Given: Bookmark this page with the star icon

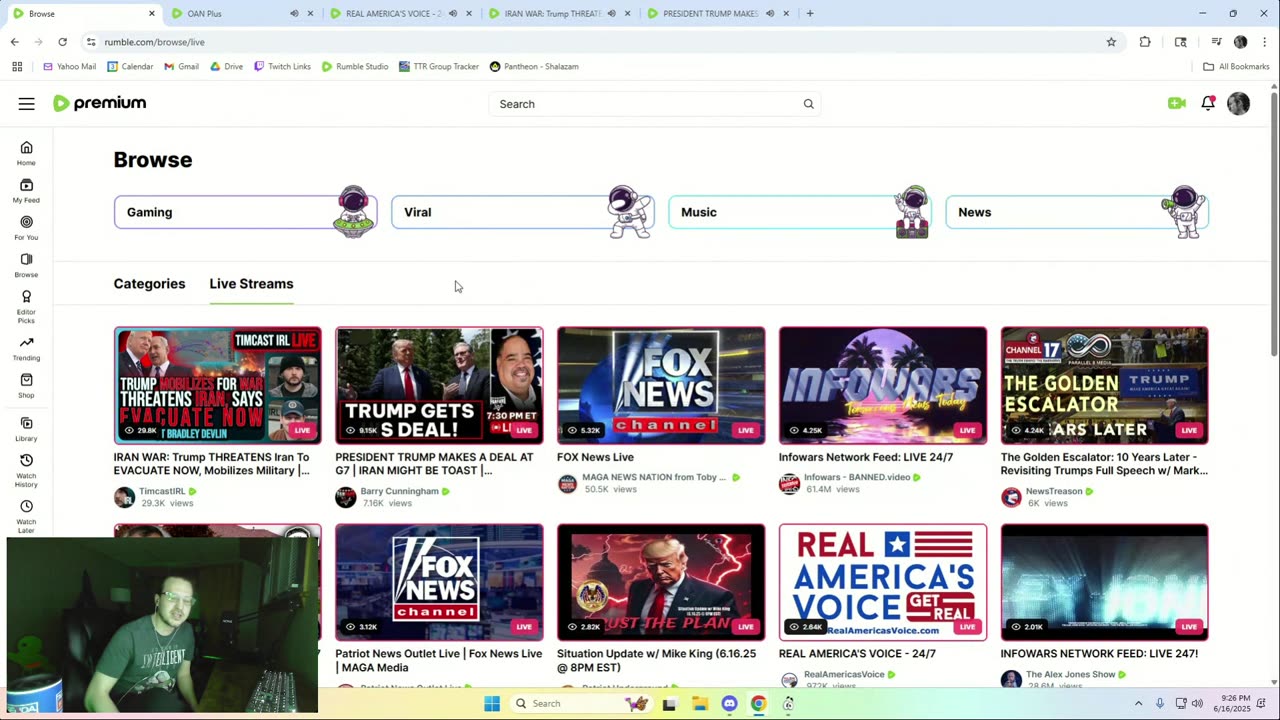Looking at the screenshot, I should [x=1111, y=42].
